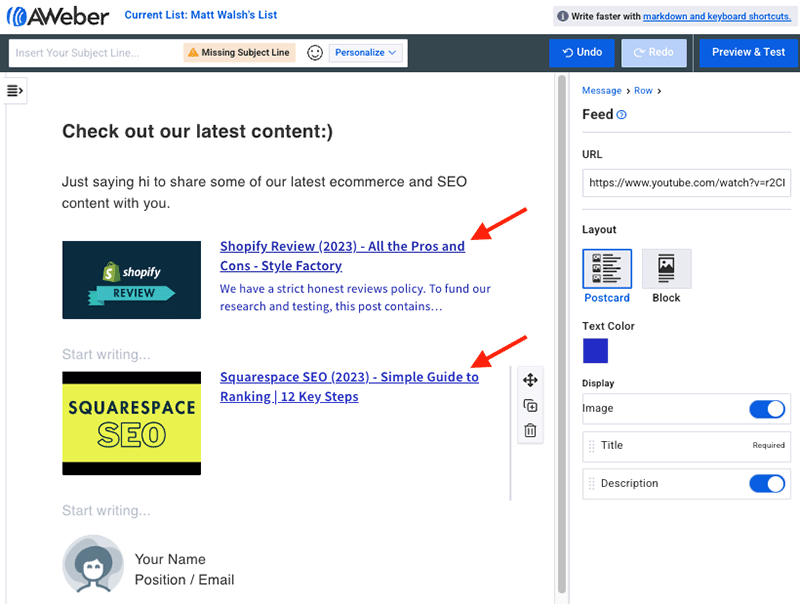Click the paragraph Just saying hi to share

click(264, 192)
